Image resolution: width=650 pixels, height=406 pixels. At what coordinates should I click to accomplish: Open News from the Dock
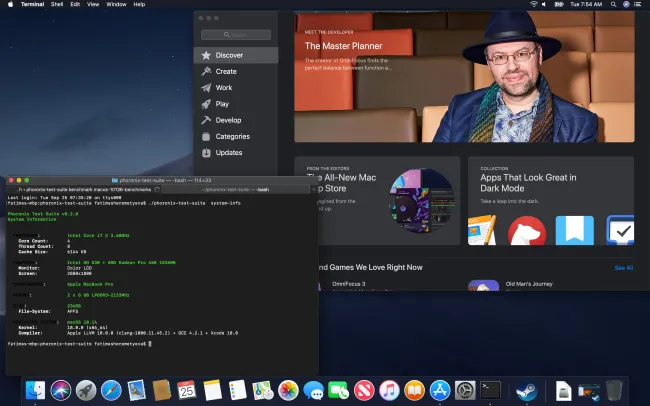[364, 390]
